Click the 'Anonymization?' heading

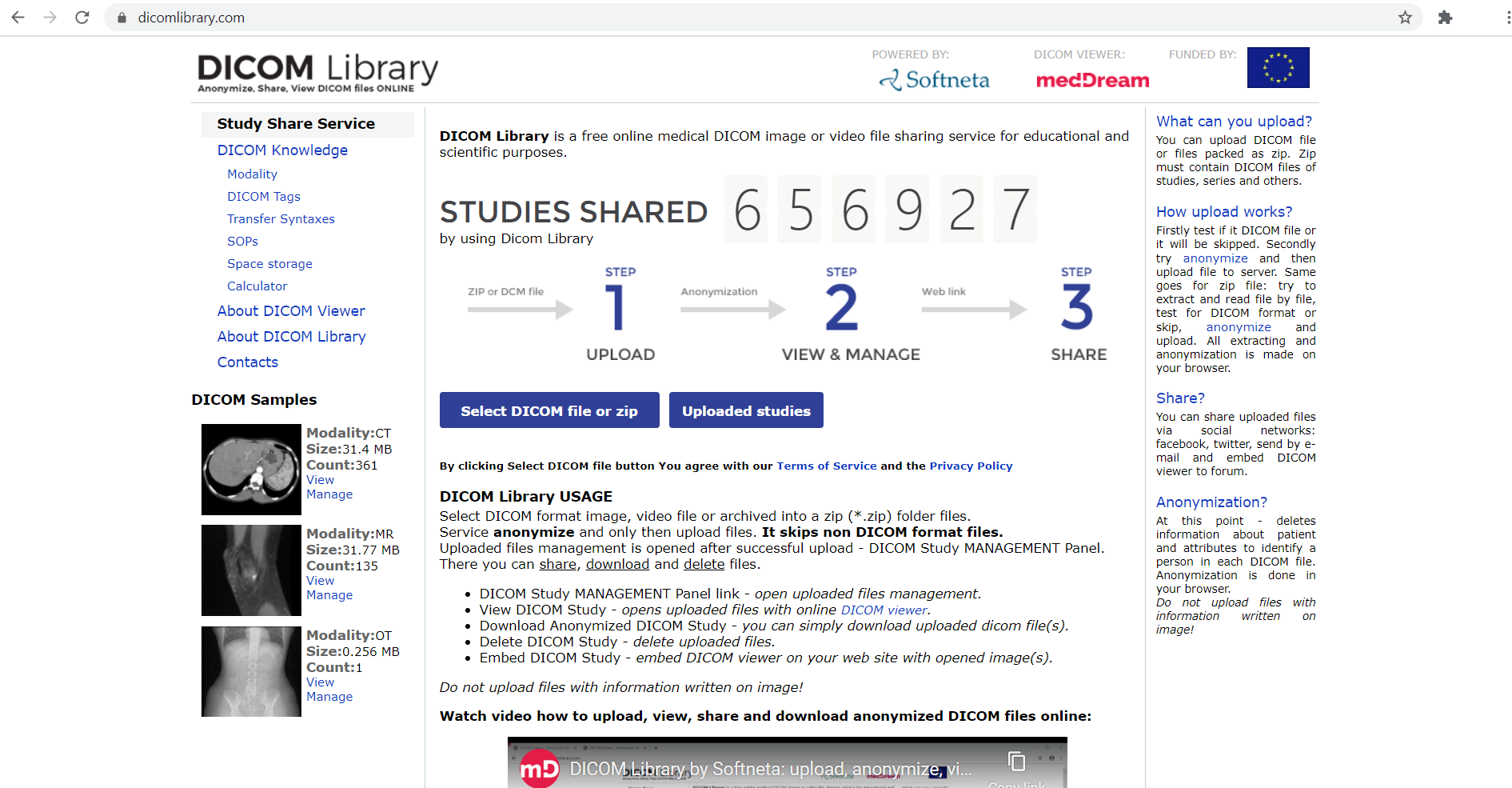pos(1211,502)
